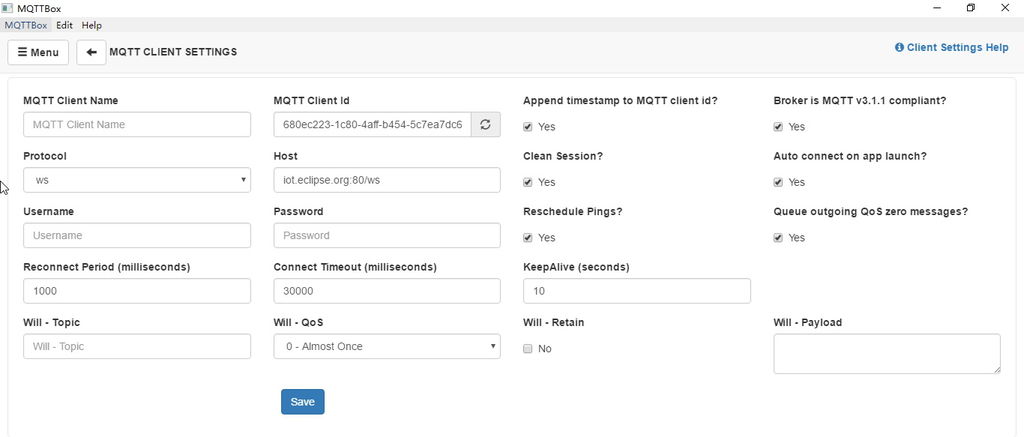Click the KeepAlive seconds field
This screenshot has width=1024, height=437.
637,291
